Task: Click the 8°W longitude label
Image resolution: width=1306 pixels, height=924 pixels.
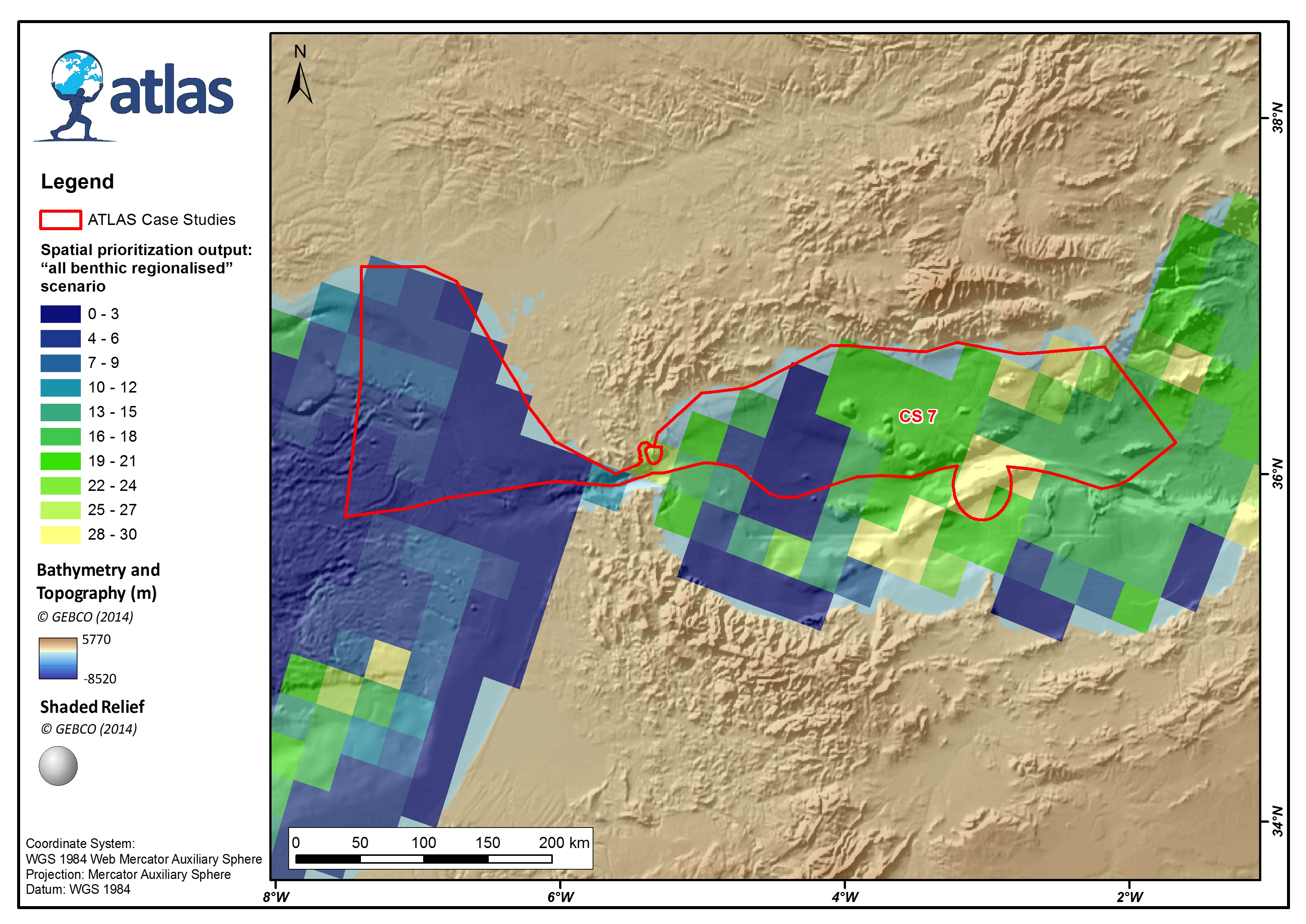Action: click(x=276, y=897)
